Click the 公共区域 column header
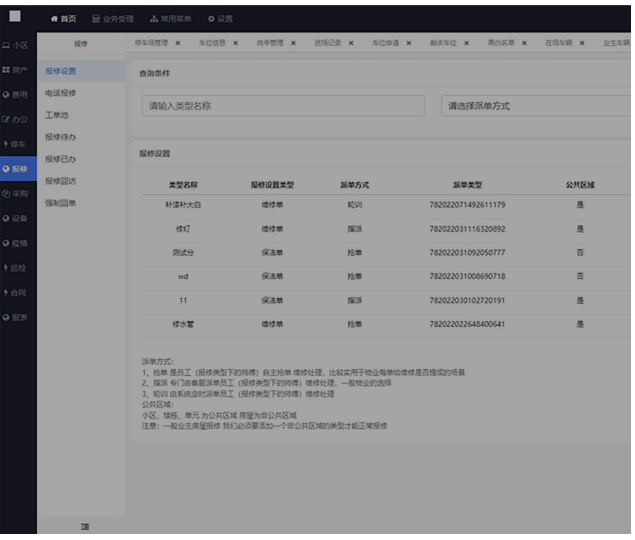Screen dimensions: 635x540 [580, 185]
